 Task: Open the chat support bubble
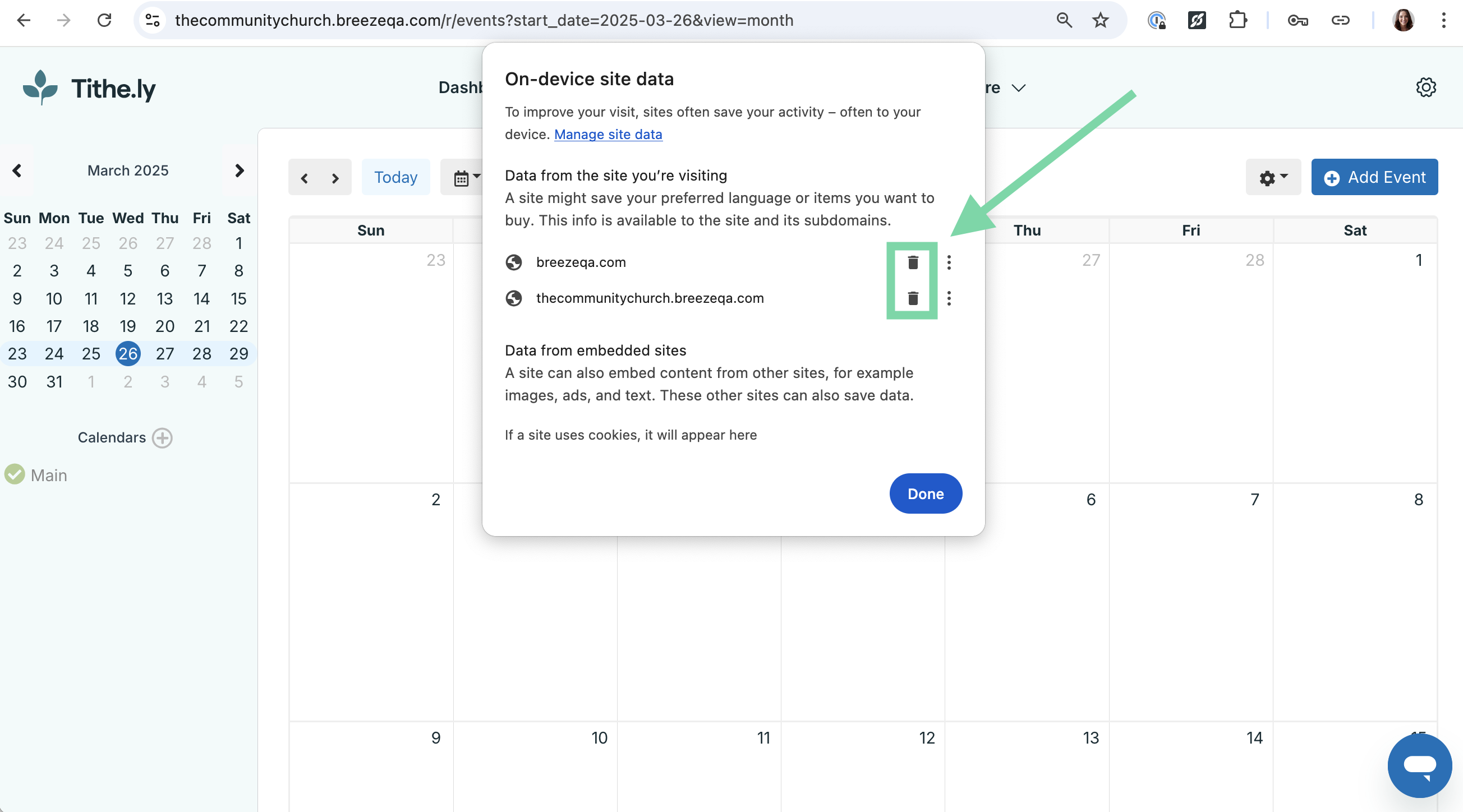click(1420, 765)
